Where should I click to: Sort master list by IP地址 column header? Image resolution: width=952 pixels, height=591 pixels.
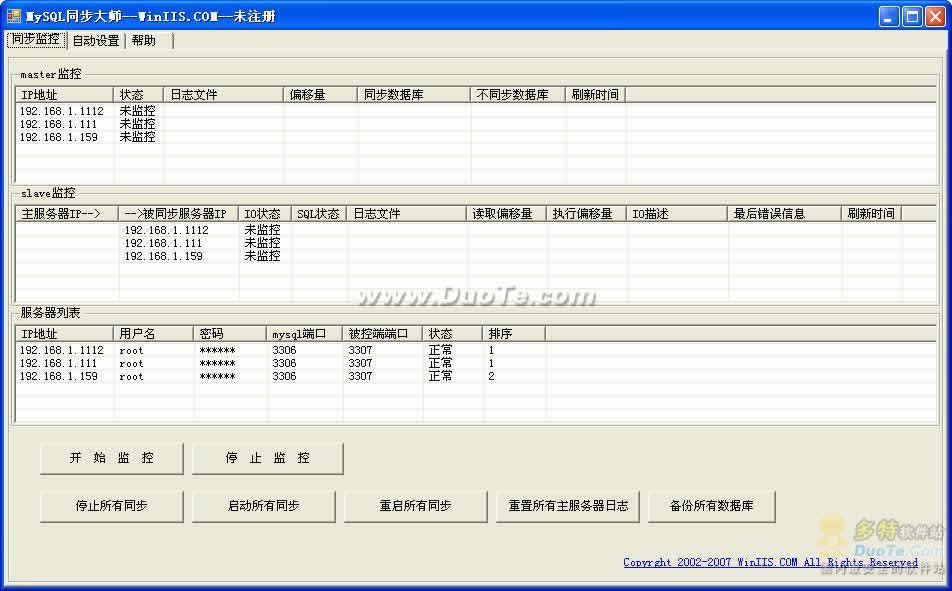(64, 95)
